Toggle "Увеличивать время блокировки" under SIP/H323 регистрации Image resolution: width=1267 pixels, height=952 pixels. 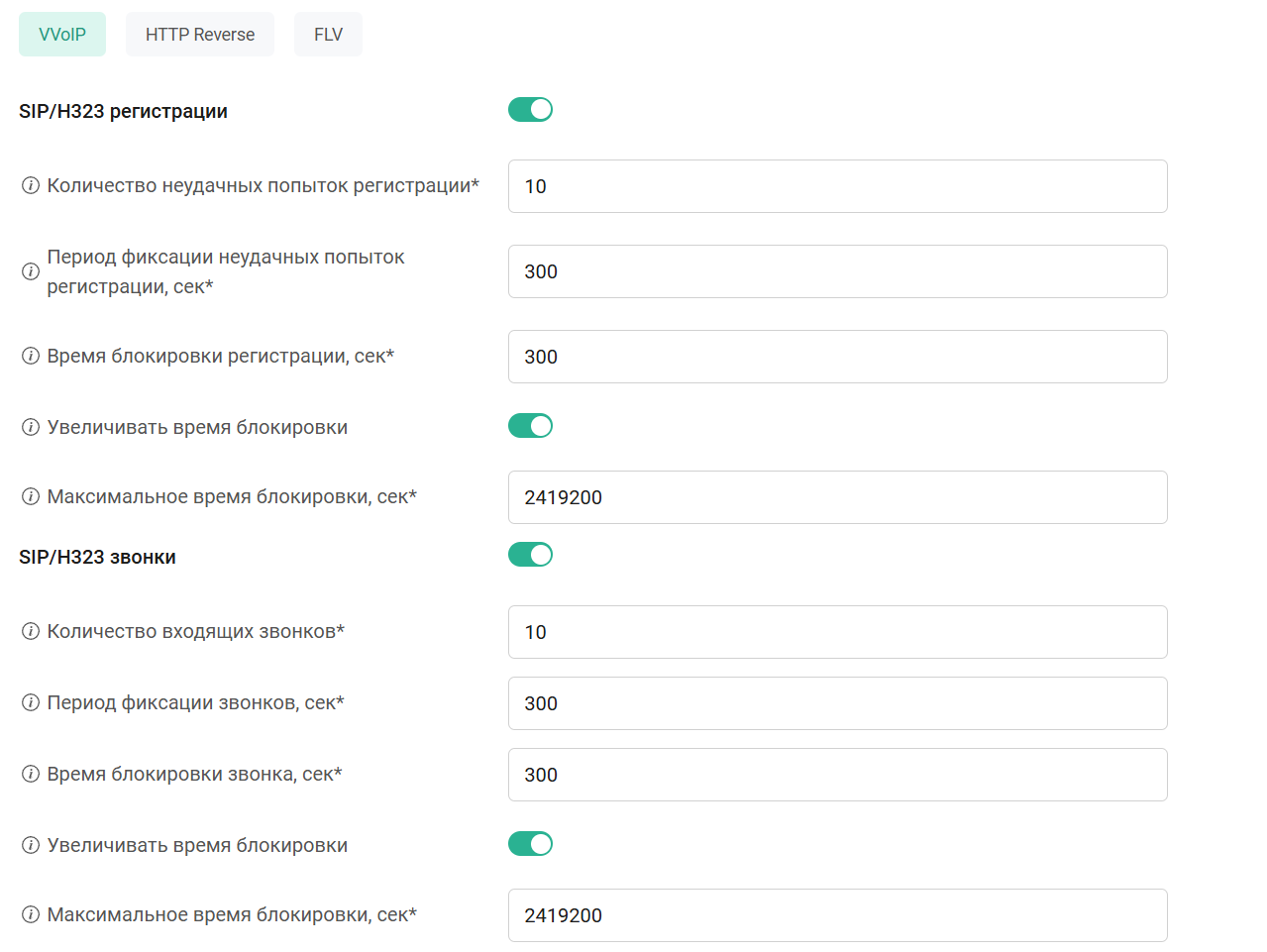pos(530,426)
